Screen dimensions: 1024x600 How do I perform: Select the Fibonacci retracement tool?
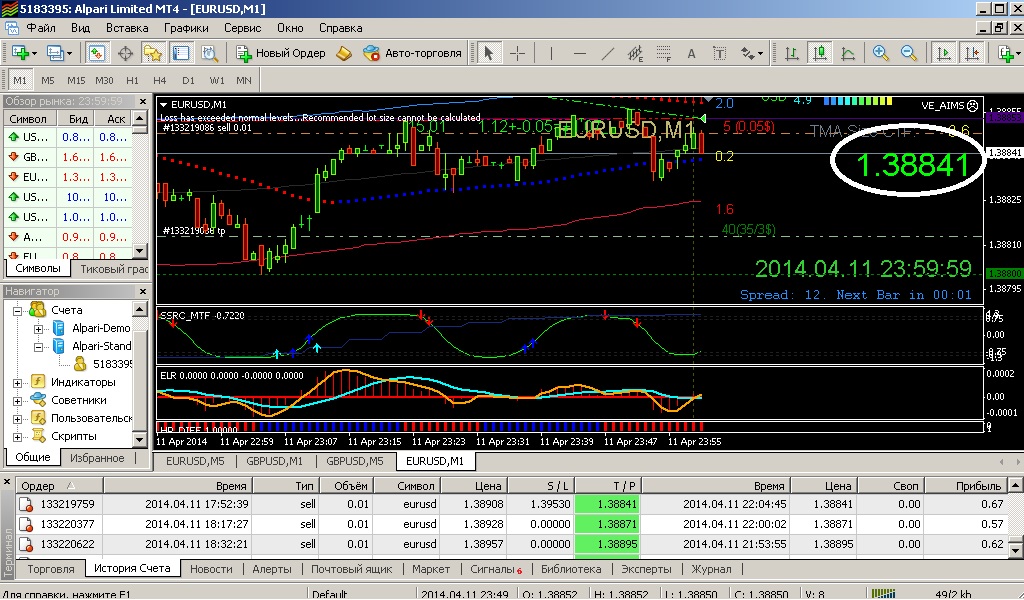pos(664,54)
